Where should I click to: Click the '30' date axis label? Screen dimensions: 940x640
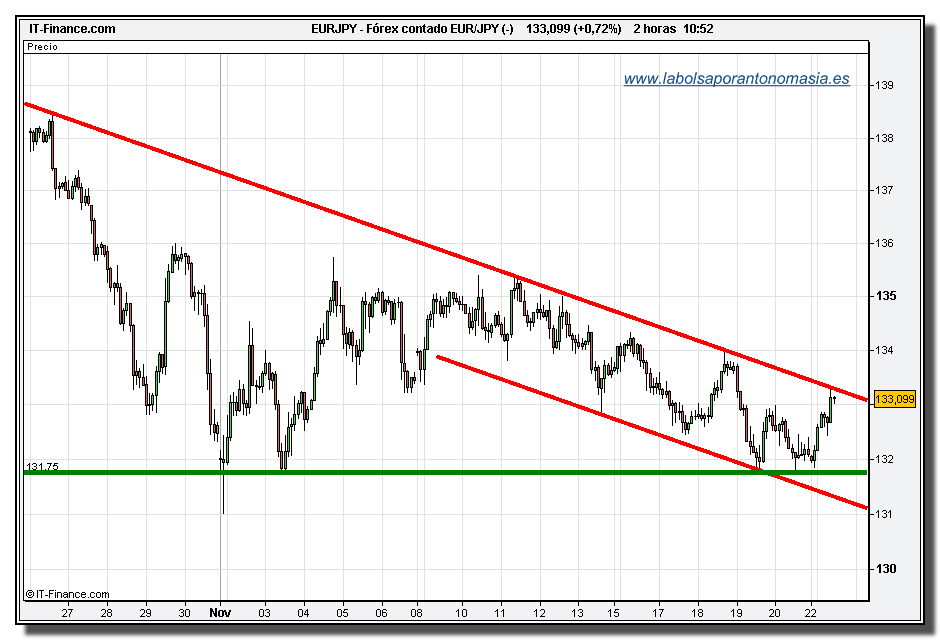click(185, 612)
